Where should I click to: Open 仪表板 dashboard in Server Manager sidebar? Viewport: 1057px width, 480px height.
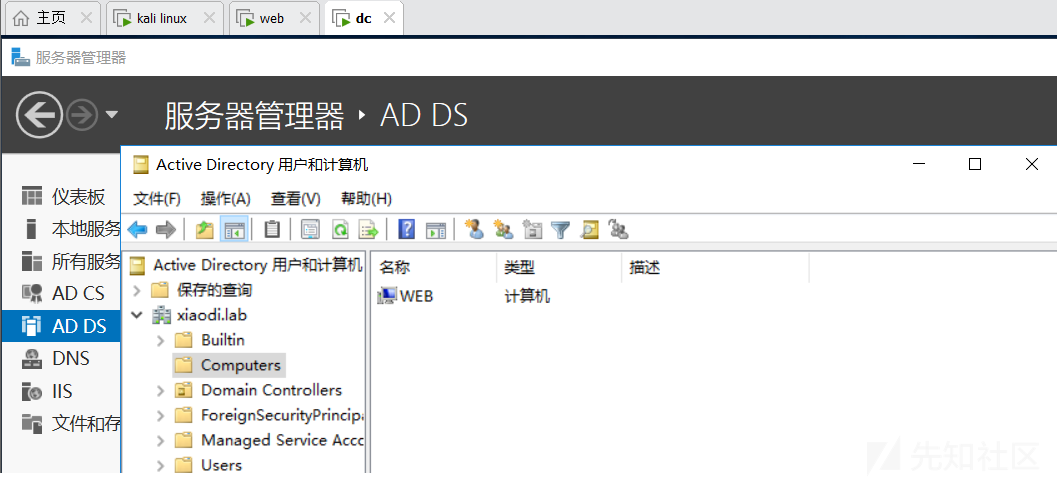coord(63,197)
